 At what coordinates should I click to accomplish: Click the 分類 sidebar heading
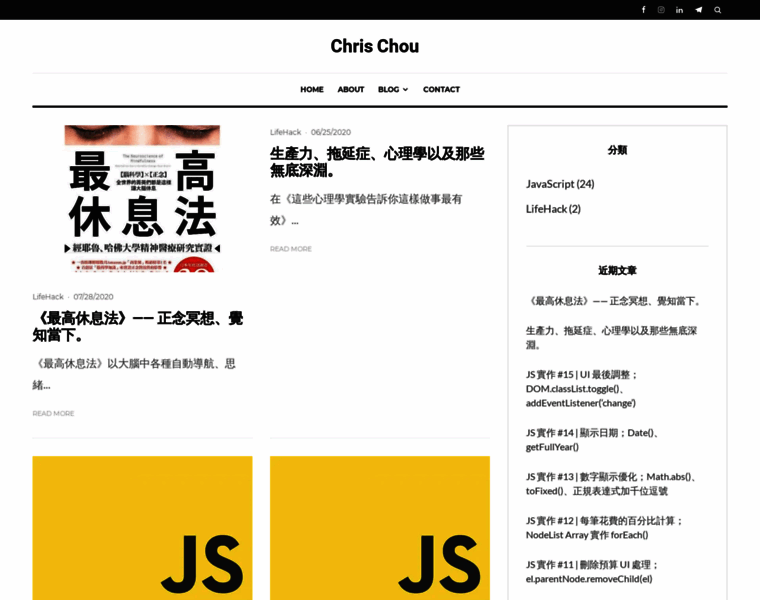click(617, 150)
